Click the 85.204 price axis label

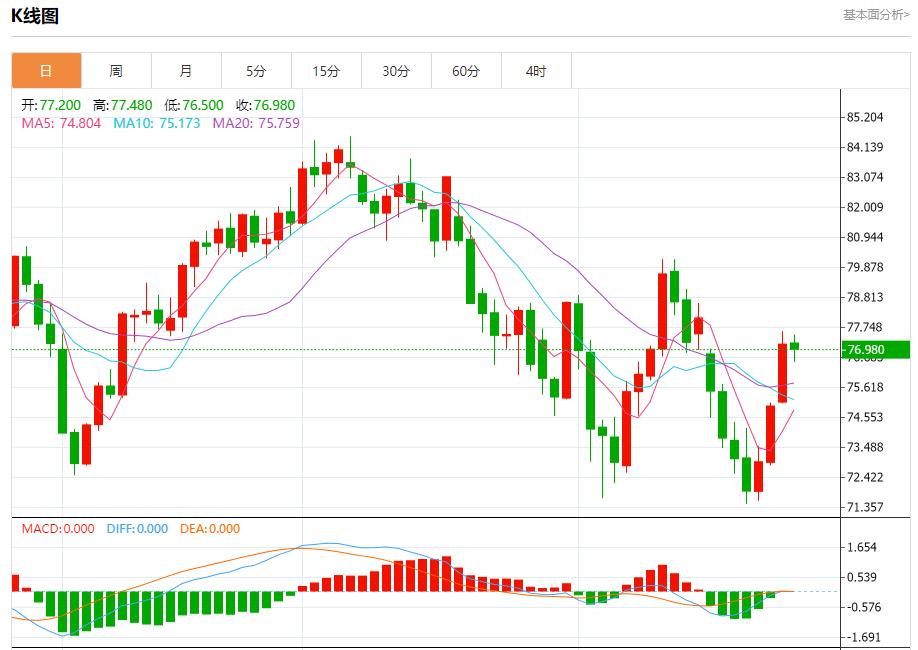click(x=865, y=117)
